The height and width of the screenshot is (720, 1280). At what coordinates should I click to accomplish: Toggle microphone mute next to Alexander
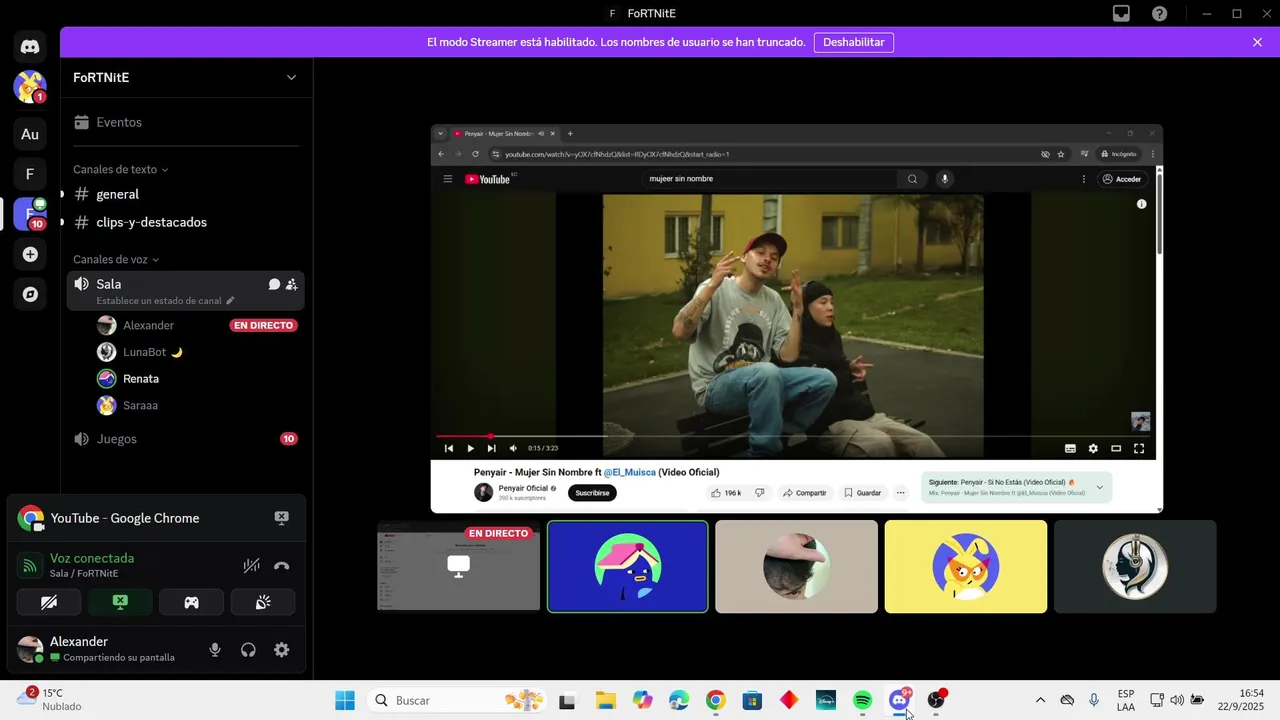[215, 650]
